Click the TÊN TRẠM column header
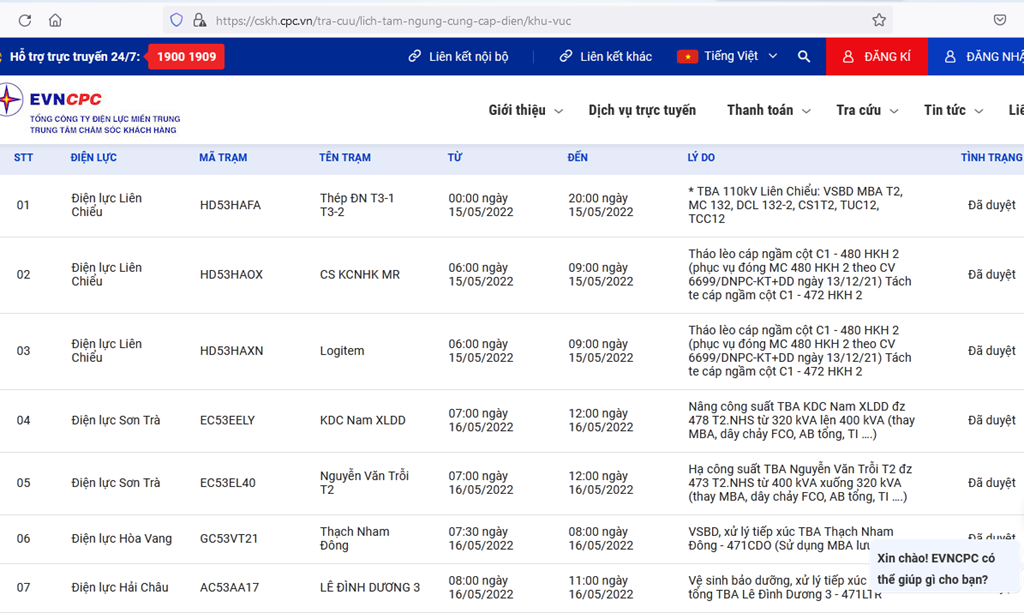Image resolution: width=1024 pixels, height=613 pixels. 345,157
